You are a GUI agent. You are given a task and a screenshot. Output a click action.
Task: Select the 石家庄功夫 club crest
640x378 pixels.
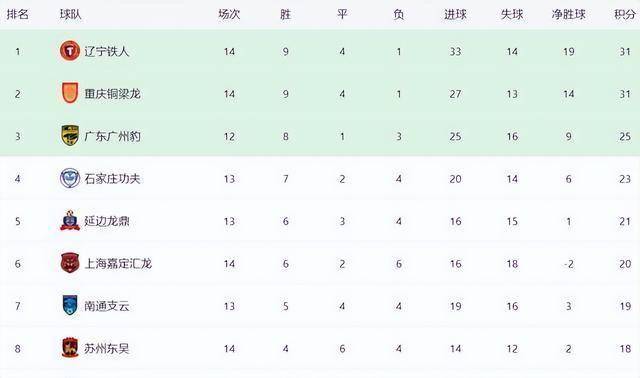pyautogui.click(x=70, y=178)
